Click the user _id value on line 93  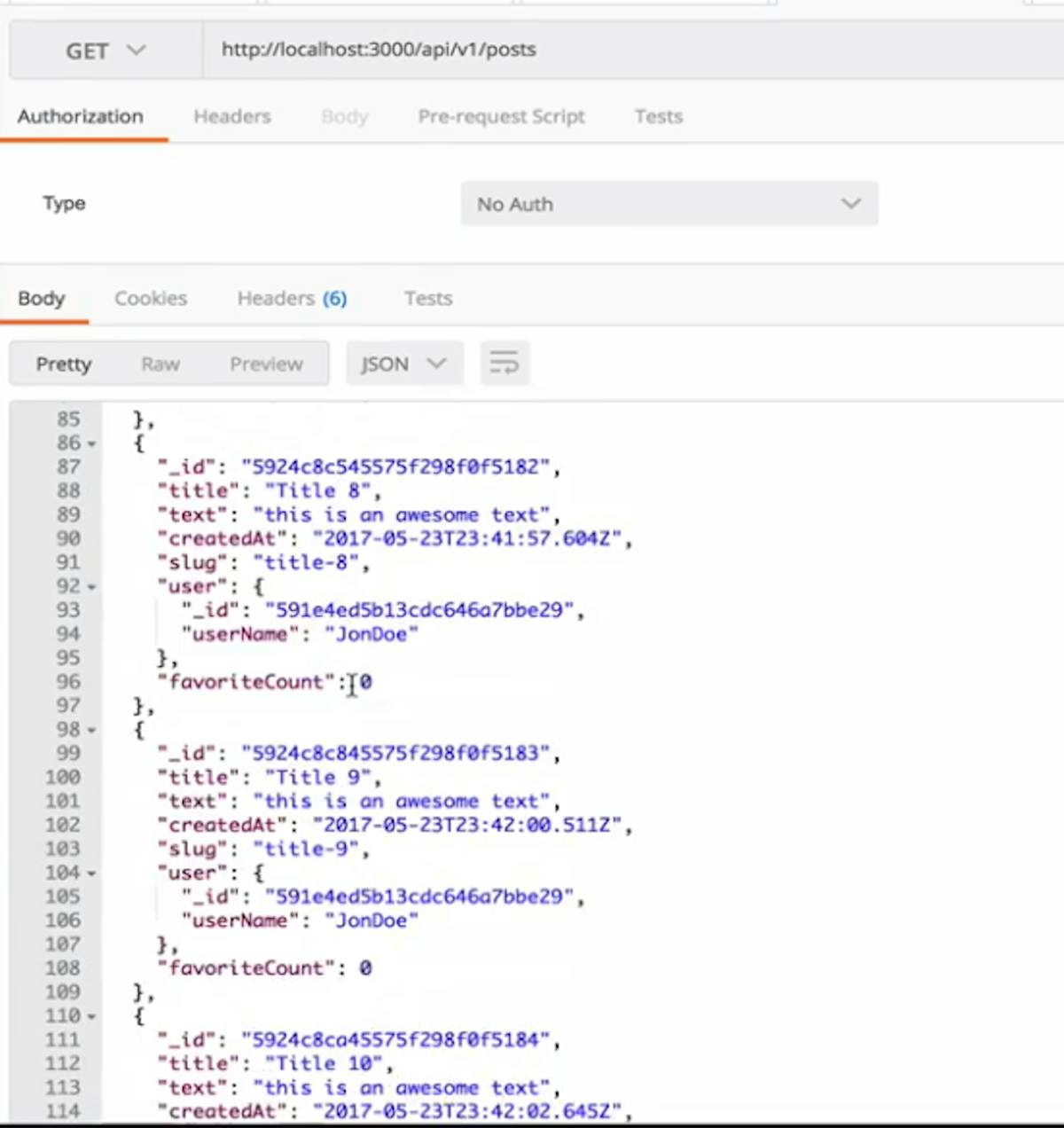(419, 610)
